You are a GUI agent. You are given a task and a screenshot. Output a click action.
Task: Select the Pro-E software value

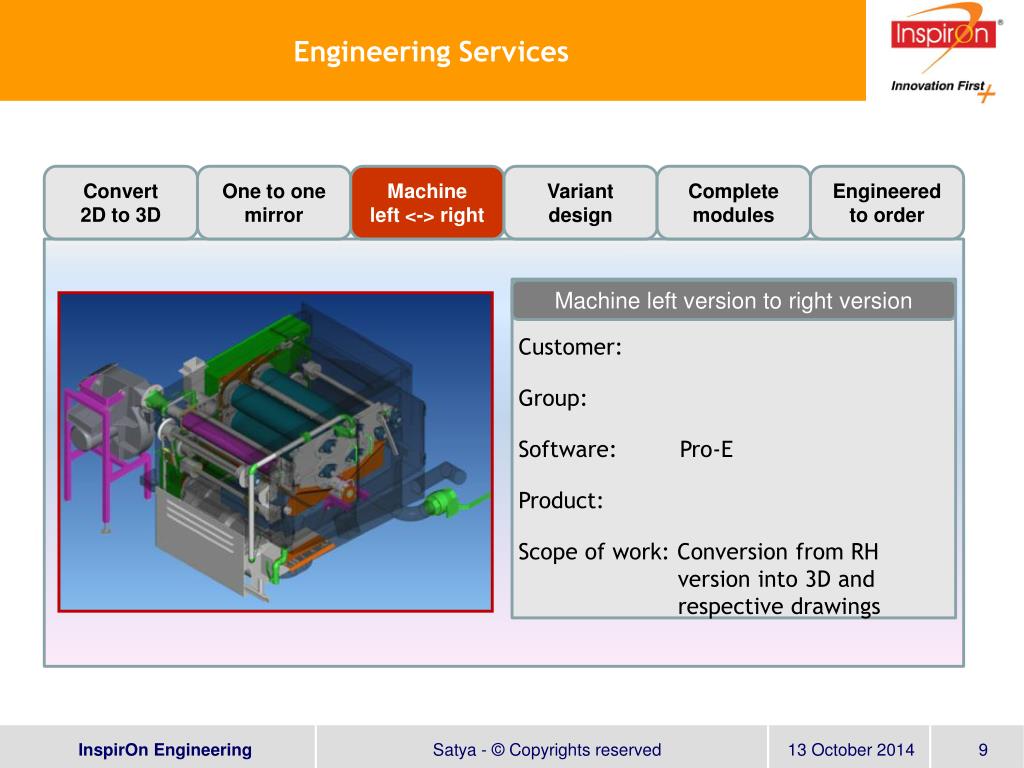[x=706, y=450]
